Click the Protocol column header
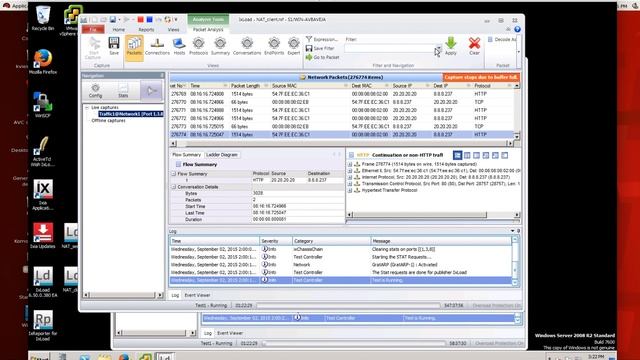 [492, 86]
